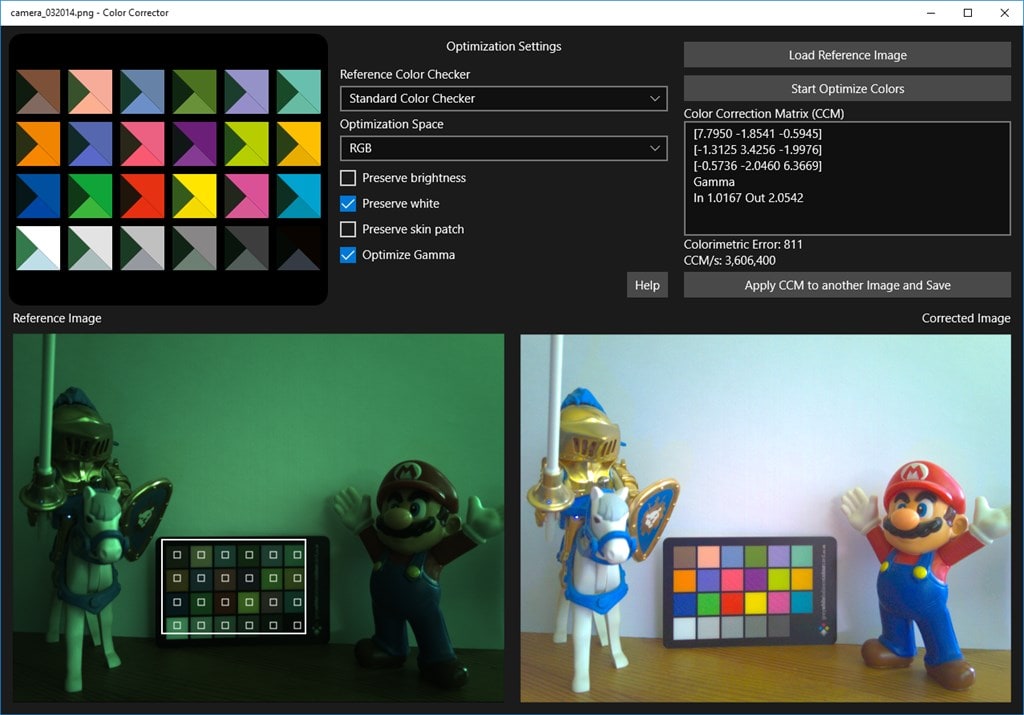This screenshot has height=715, width=1024.
Task: Click inside the Color Correction Matrix text box
Action: (x=847, y=178)
